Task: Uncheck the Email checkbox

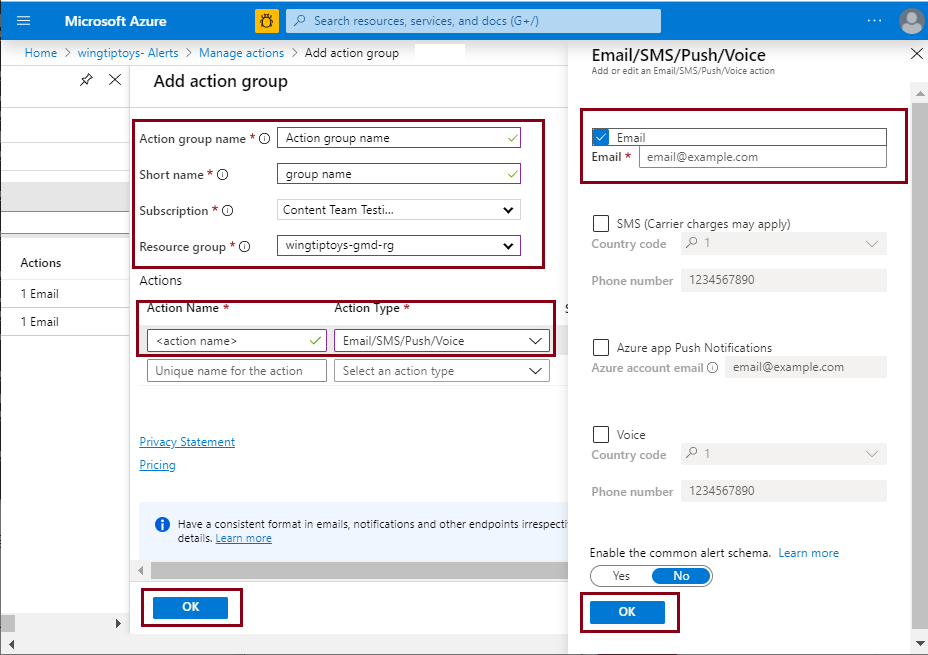Action: 599,137
